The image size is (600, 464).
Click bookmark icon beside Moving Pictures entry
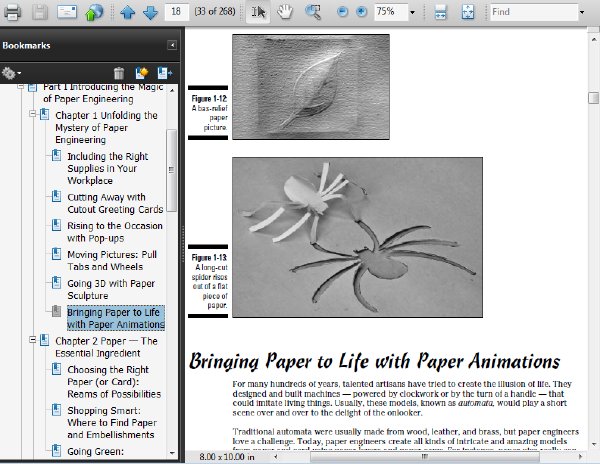[x=56, y=254]
